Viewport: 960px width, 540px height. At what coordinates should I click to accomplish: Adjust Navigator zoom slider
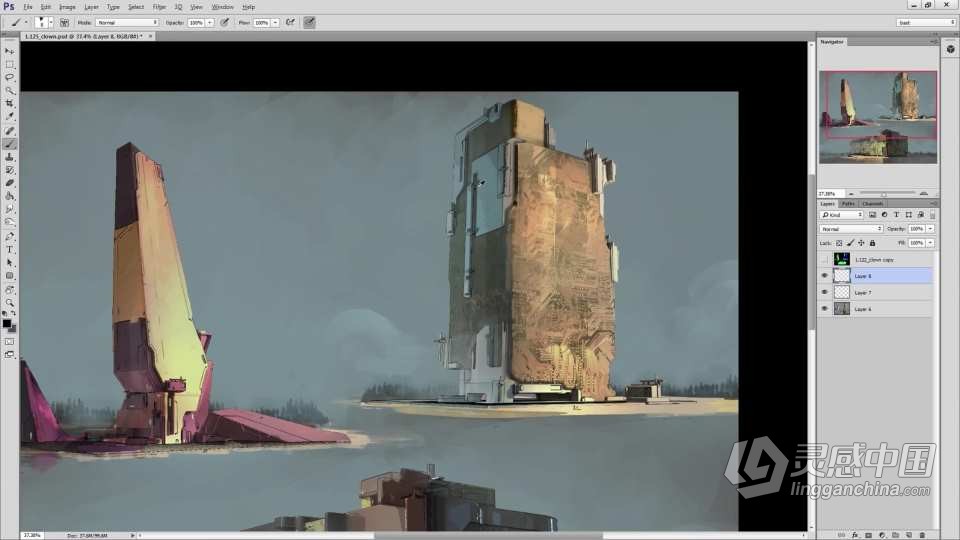point(883,193)
